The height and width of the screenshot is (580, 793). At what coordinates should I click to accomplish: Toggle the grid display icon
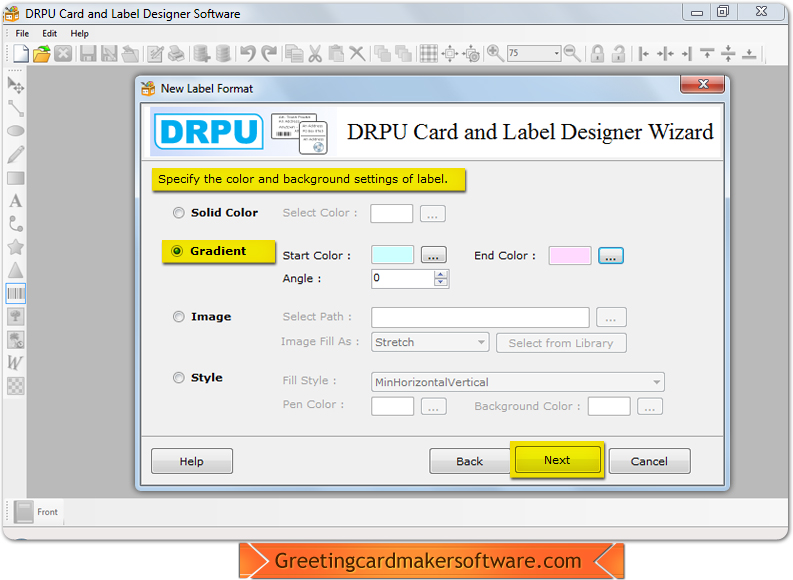click(428, 53)
